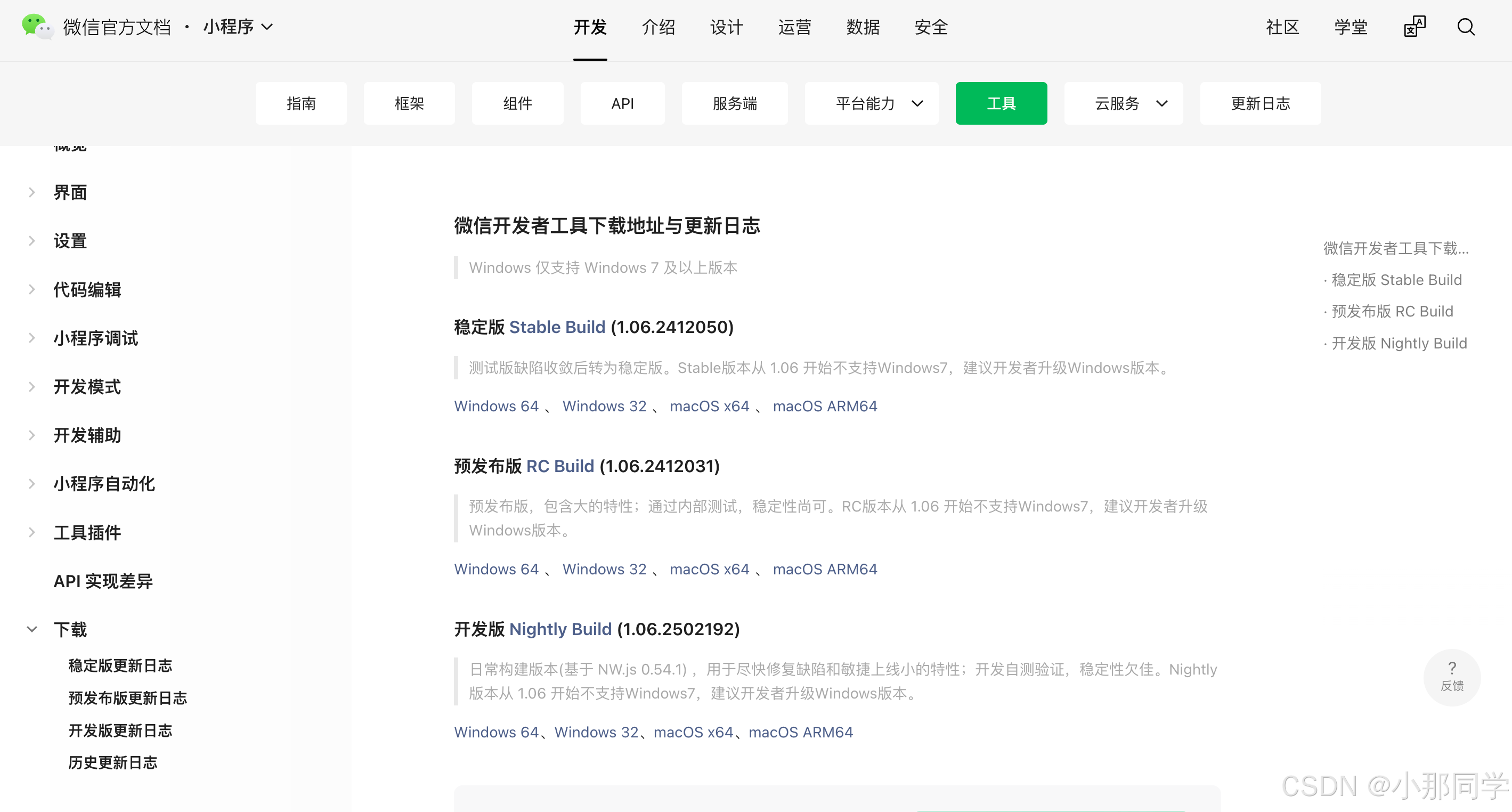Download RC Build Windows 32
Screen dimensions: 1512x812
click(x=604, y=569)
